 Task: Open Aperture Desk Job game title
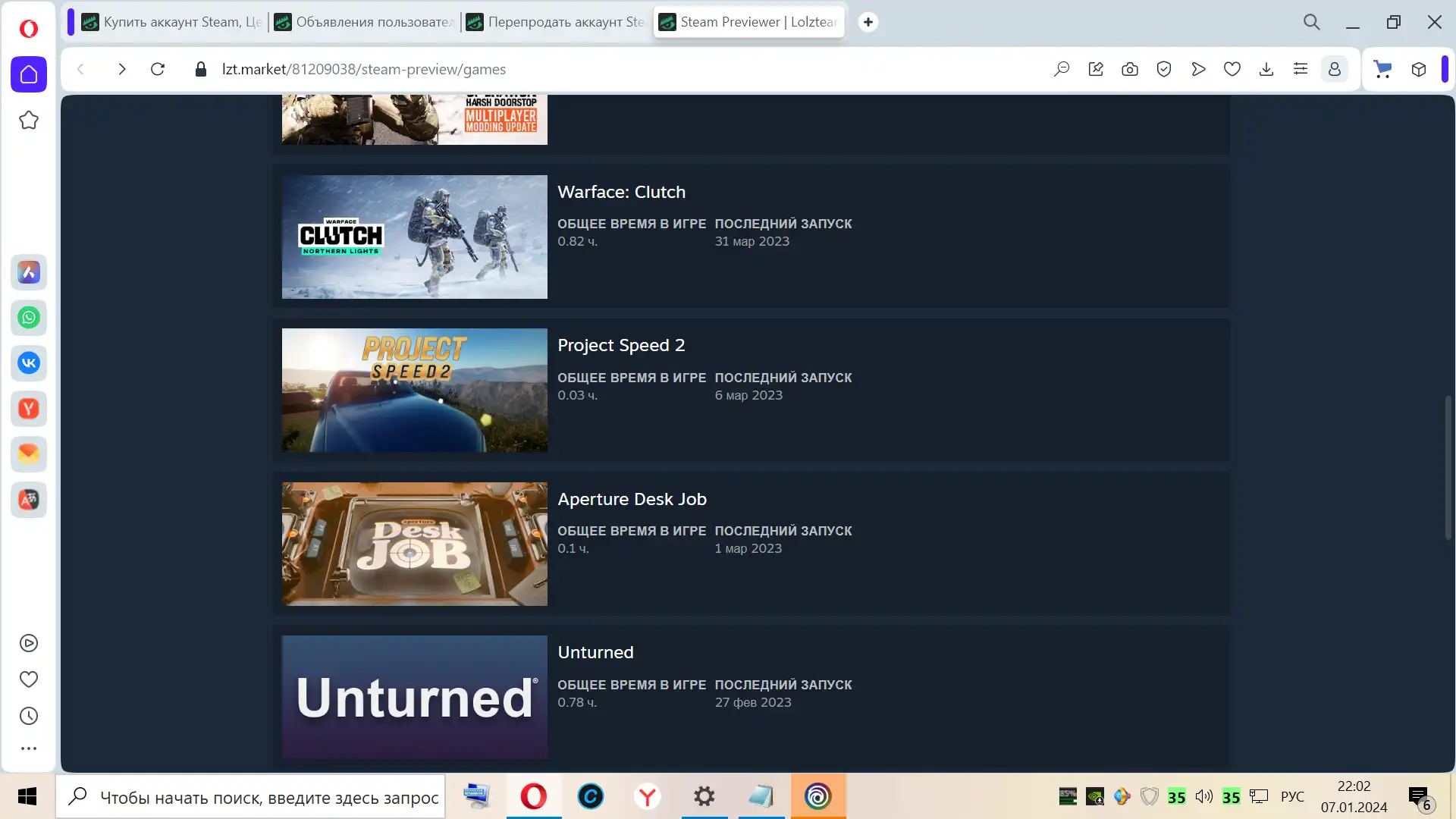coord(632,499)
